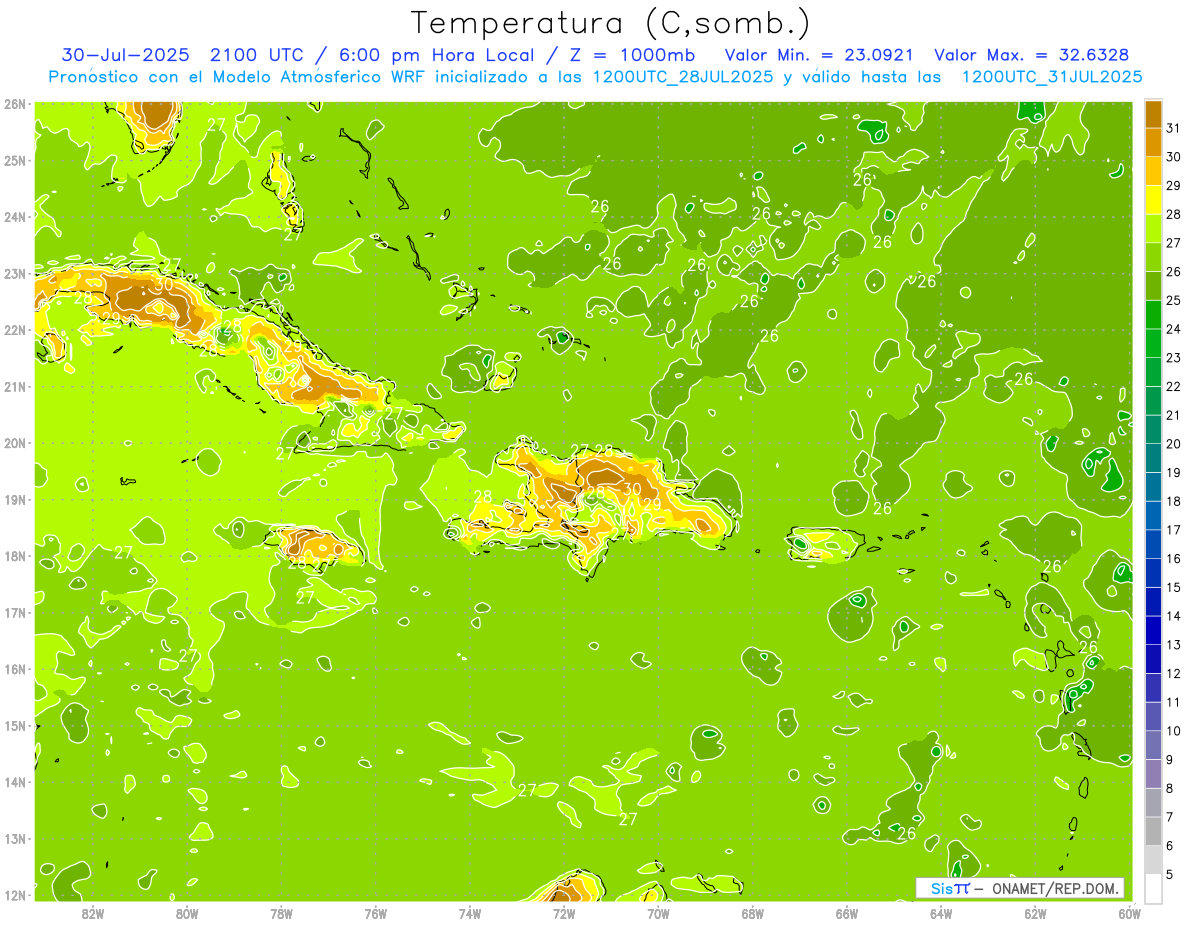Click the 25N latitude axis label
Image resolution: width=1200 pixels, height=927 pixels.
[x=15, y=160]
